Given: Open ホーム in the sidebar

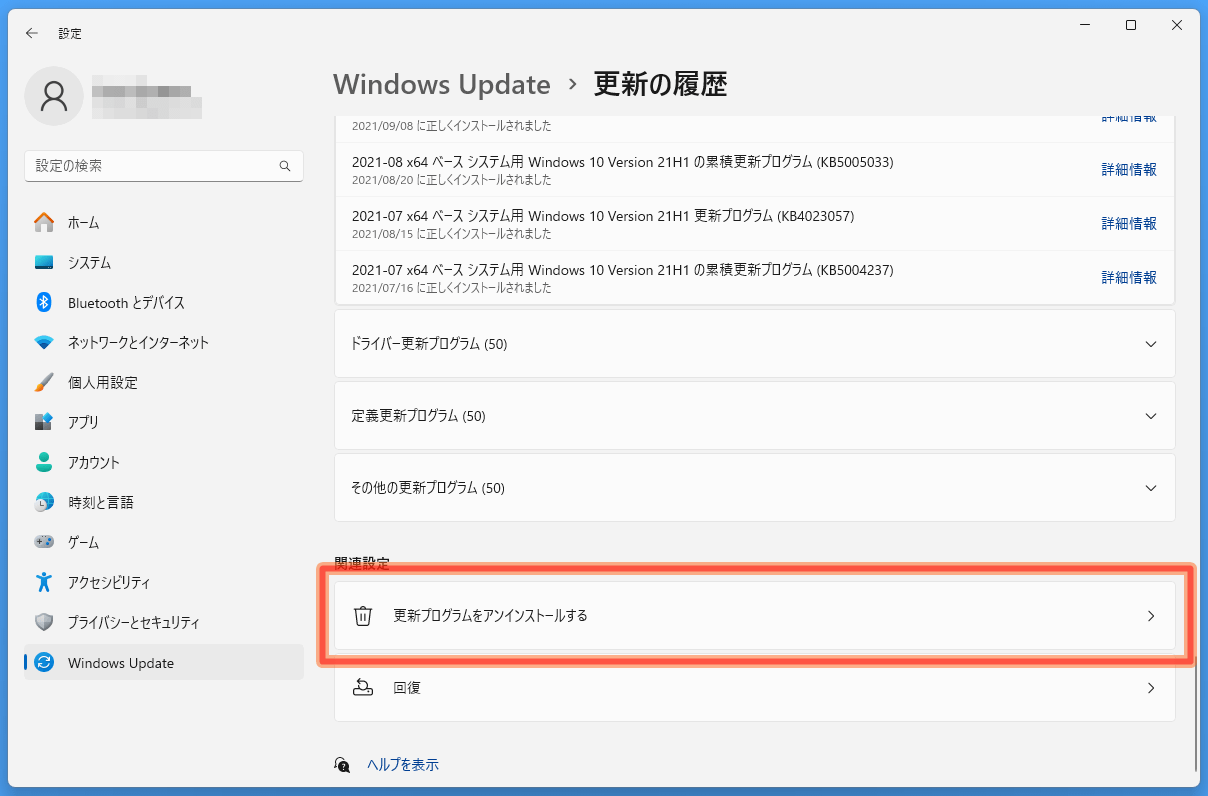Looking at the screenshot, I should [164, 222].
